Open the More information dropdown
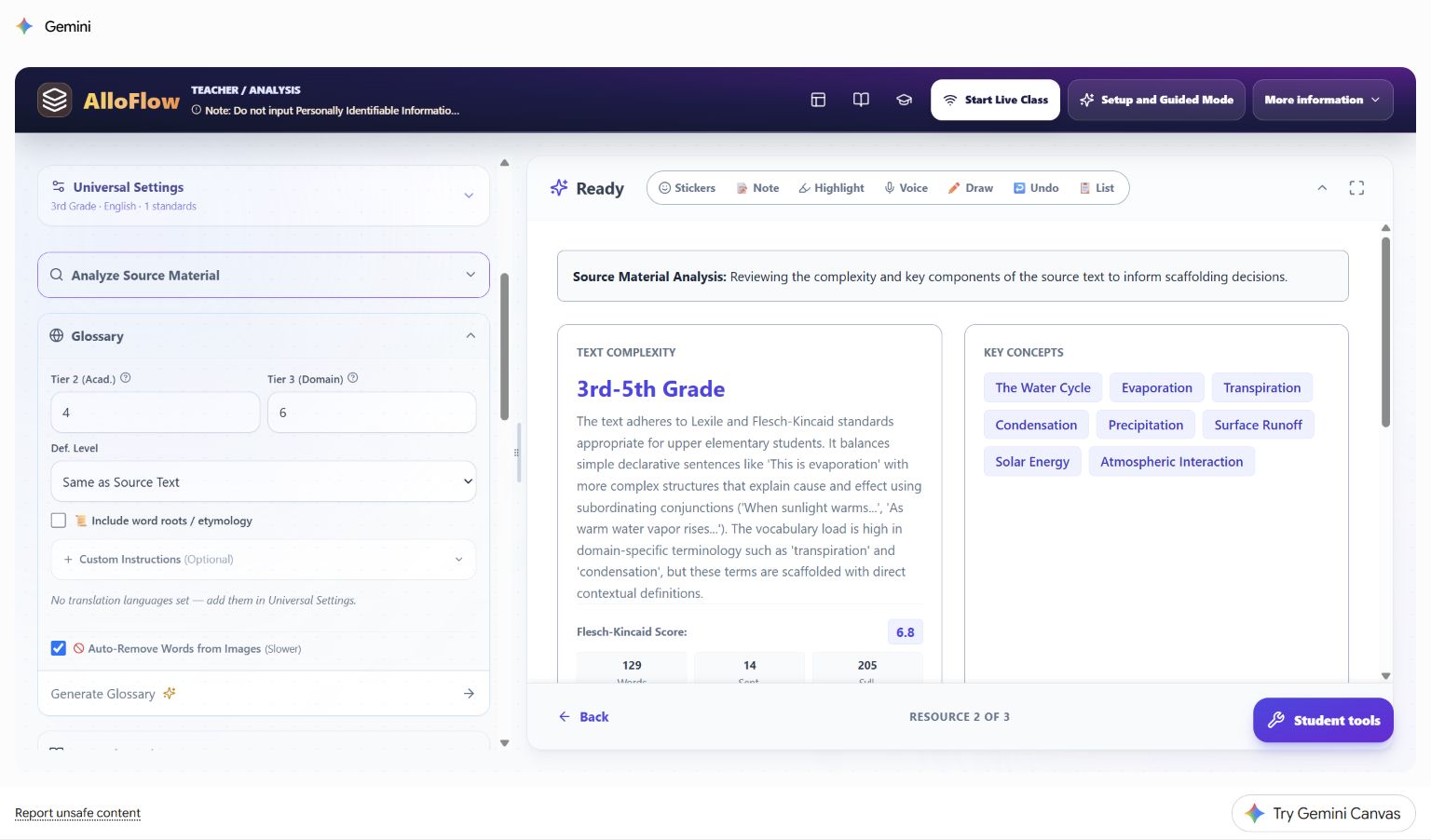This screenshot has height=840, width=1431. [x=1322, y=100]
